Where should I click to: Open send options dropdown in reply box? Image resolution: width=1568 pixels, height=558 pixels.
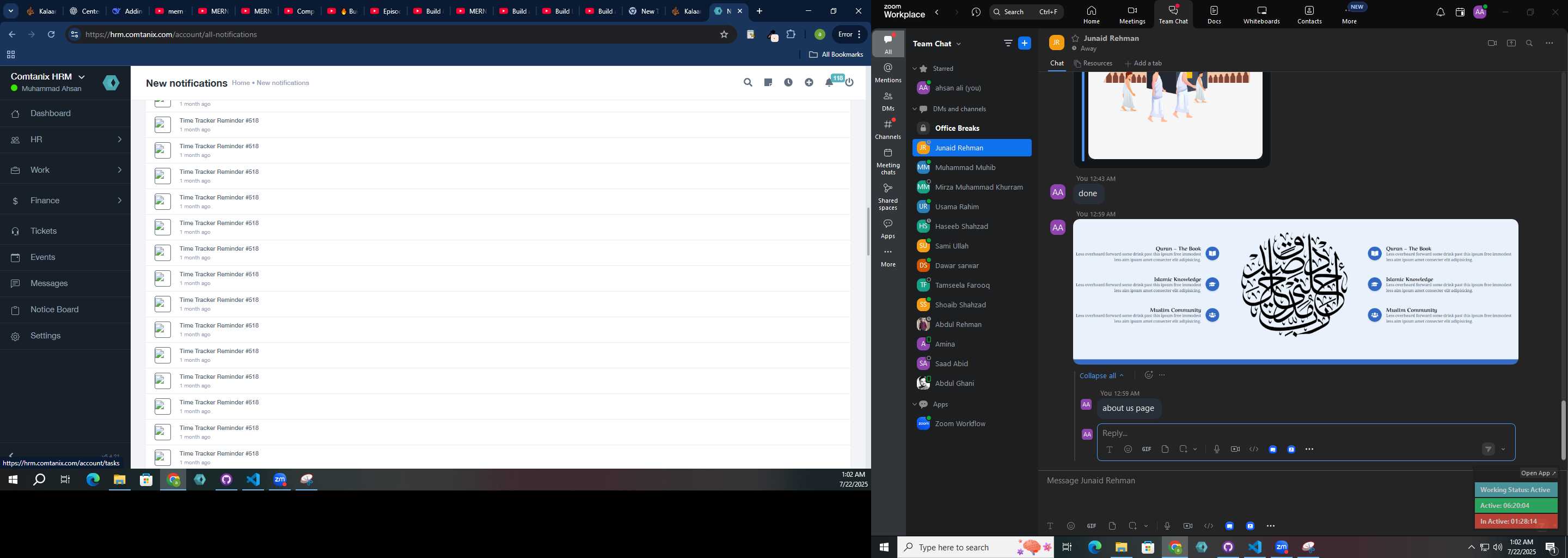coord(1503,450)
